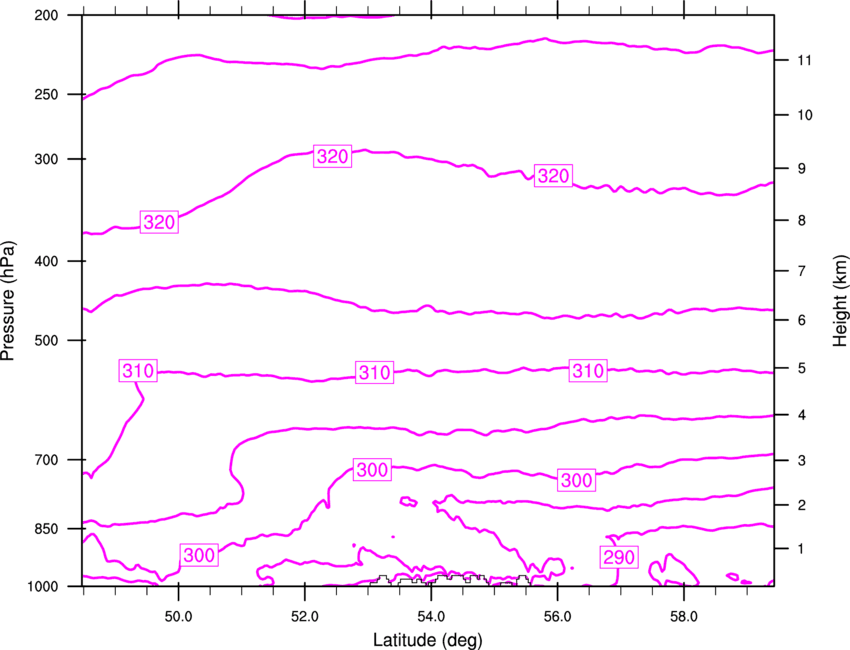850x650 pixels.
Task: Click the 1 km height tick label
Action: pyautogui.click(x=802, y=549)
